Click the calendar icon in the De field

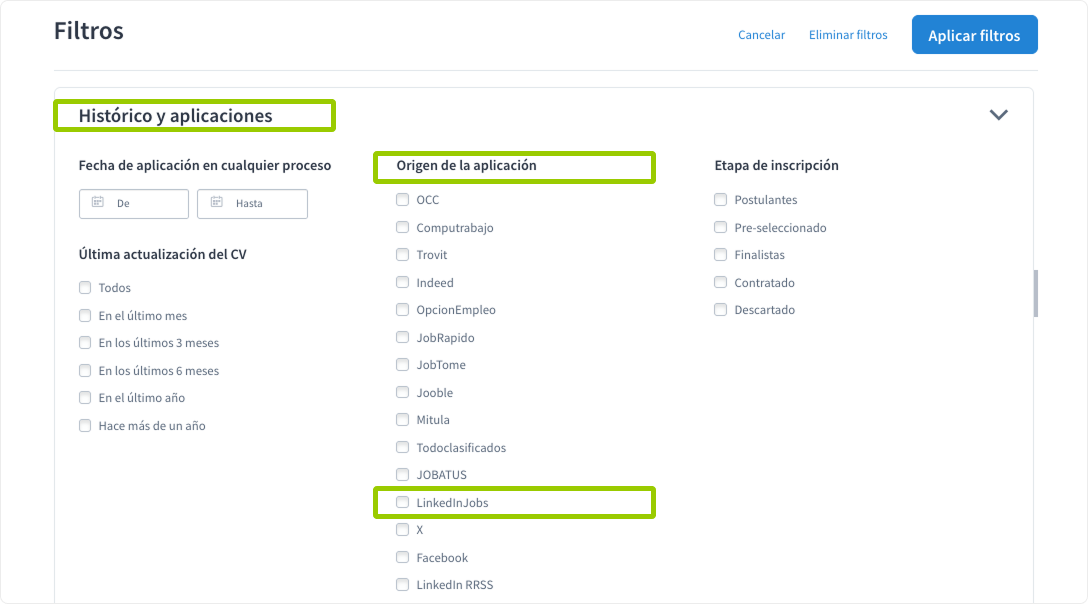pyautogui.click(x=98, y=202)
